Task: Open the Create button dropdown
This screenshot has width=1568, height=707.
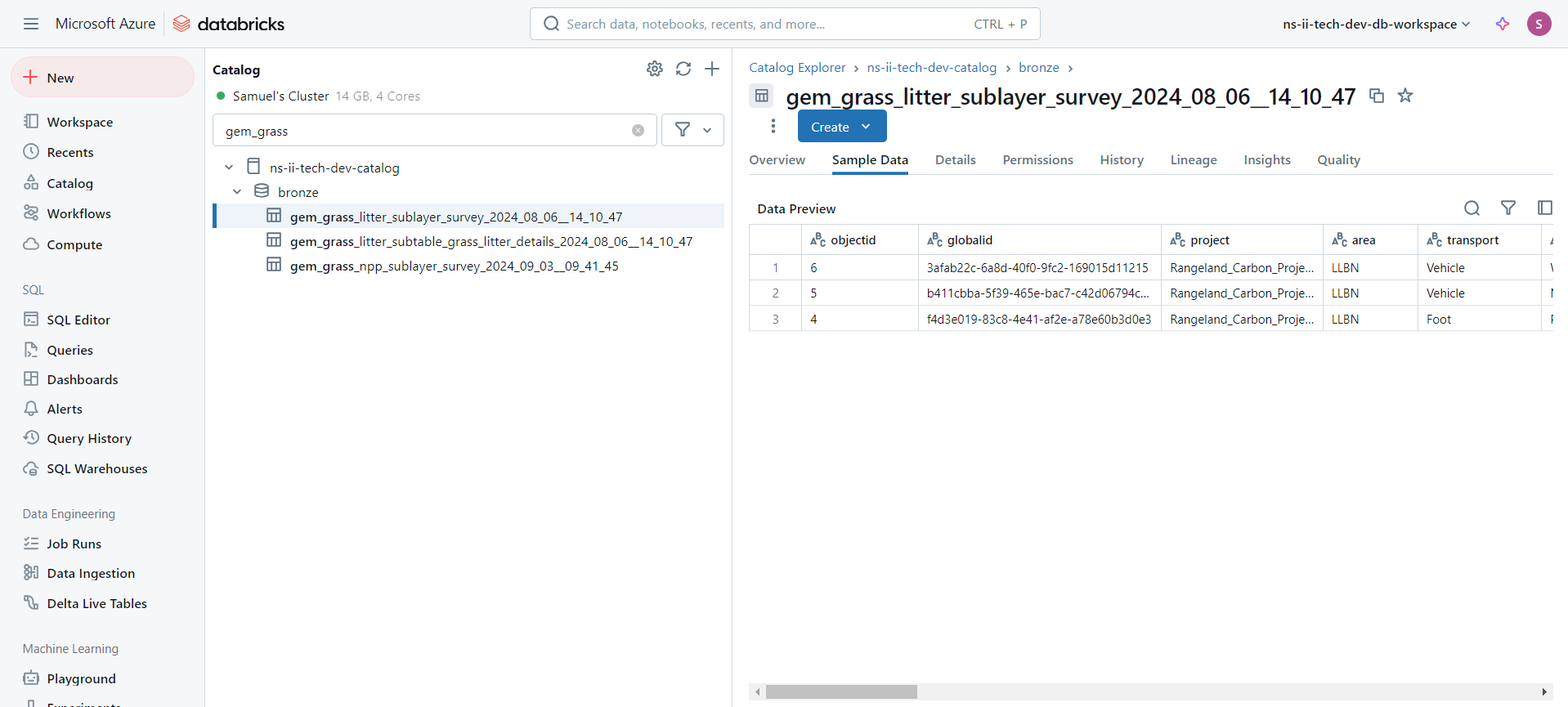Action: pos(842,127)
